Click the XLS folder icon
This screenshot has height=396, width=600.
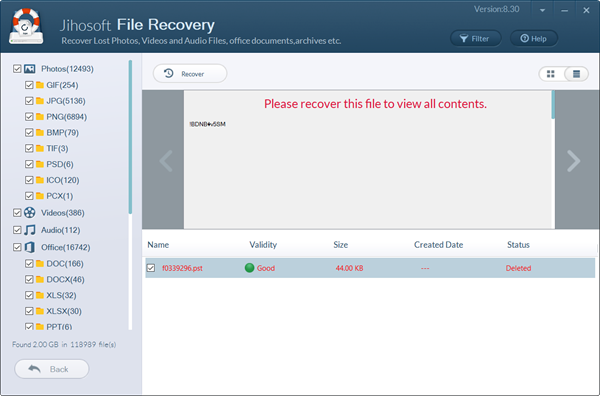pyautogui.click(x=40, y=295)
